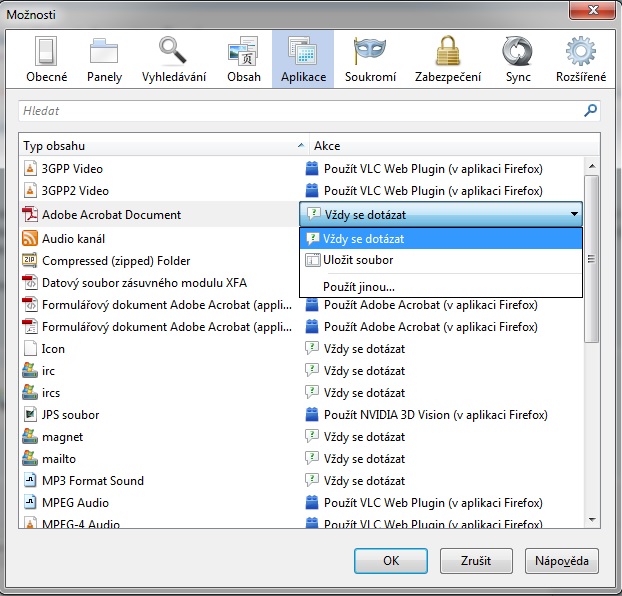The height and width of the screenshot is (596, 622).
Task: Click VLC cone icon for 3GPP Video
Action: click(30, 168)
